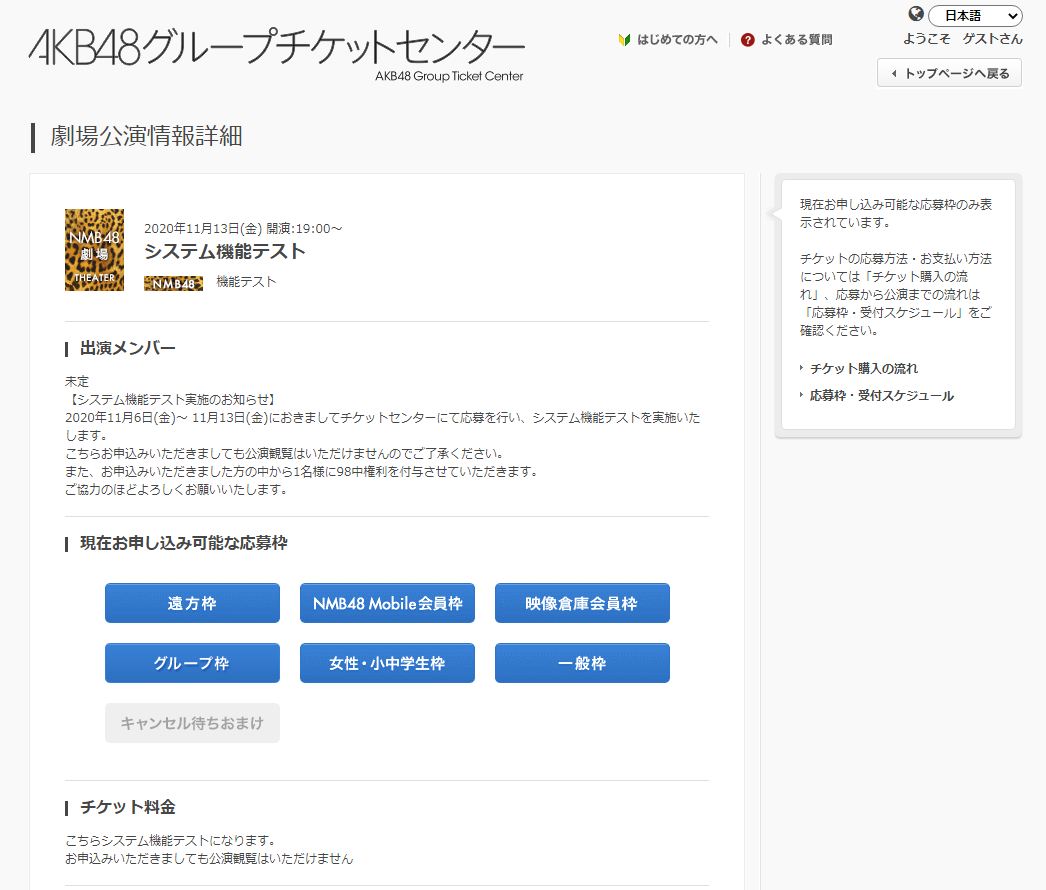
Task: Click the 機能テスト label beside NMB48 badge
Action: pos(245,282)
